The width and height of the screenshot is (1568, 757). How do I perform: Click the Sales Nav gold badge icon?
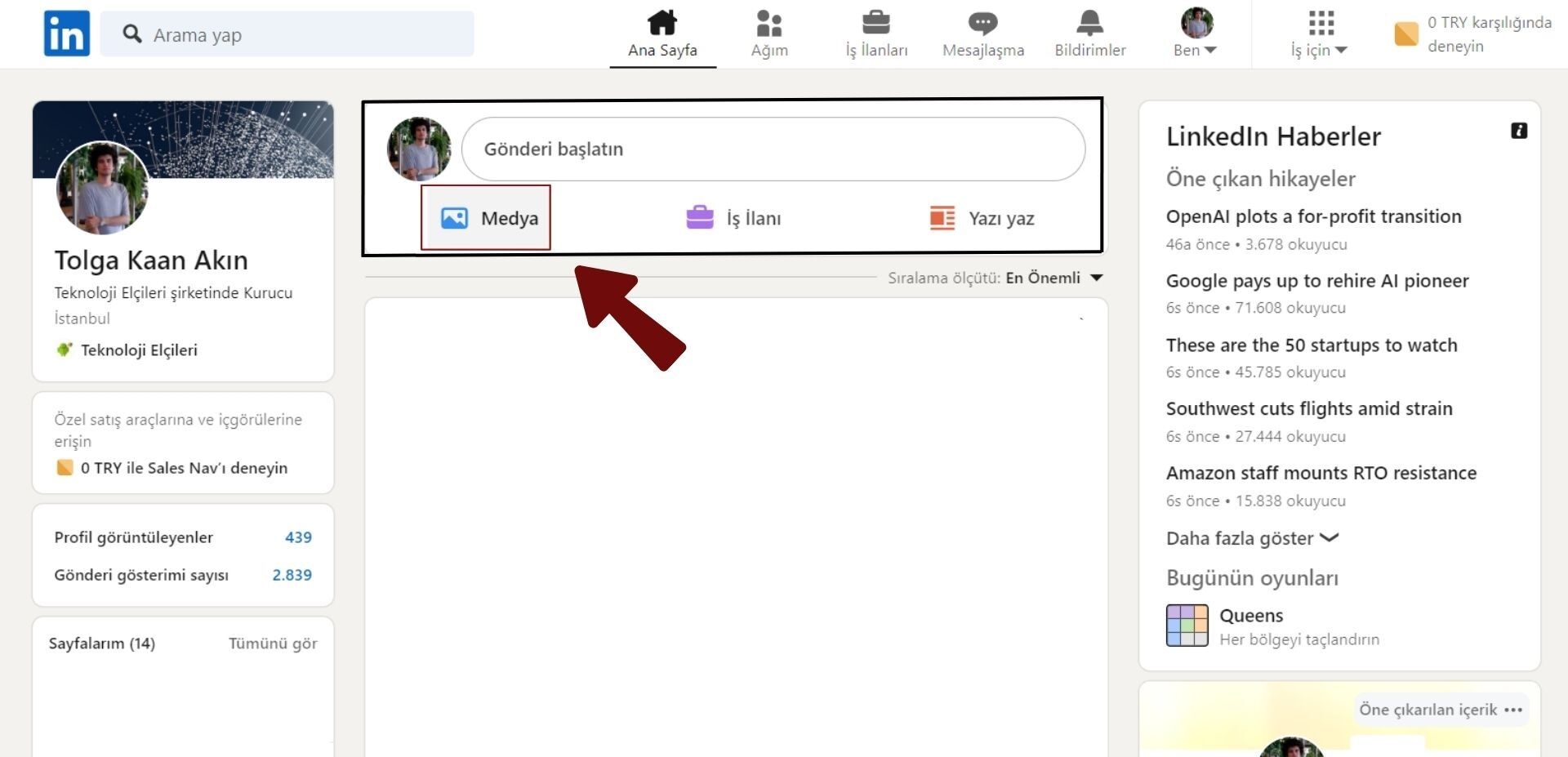[x=65, y=467]
